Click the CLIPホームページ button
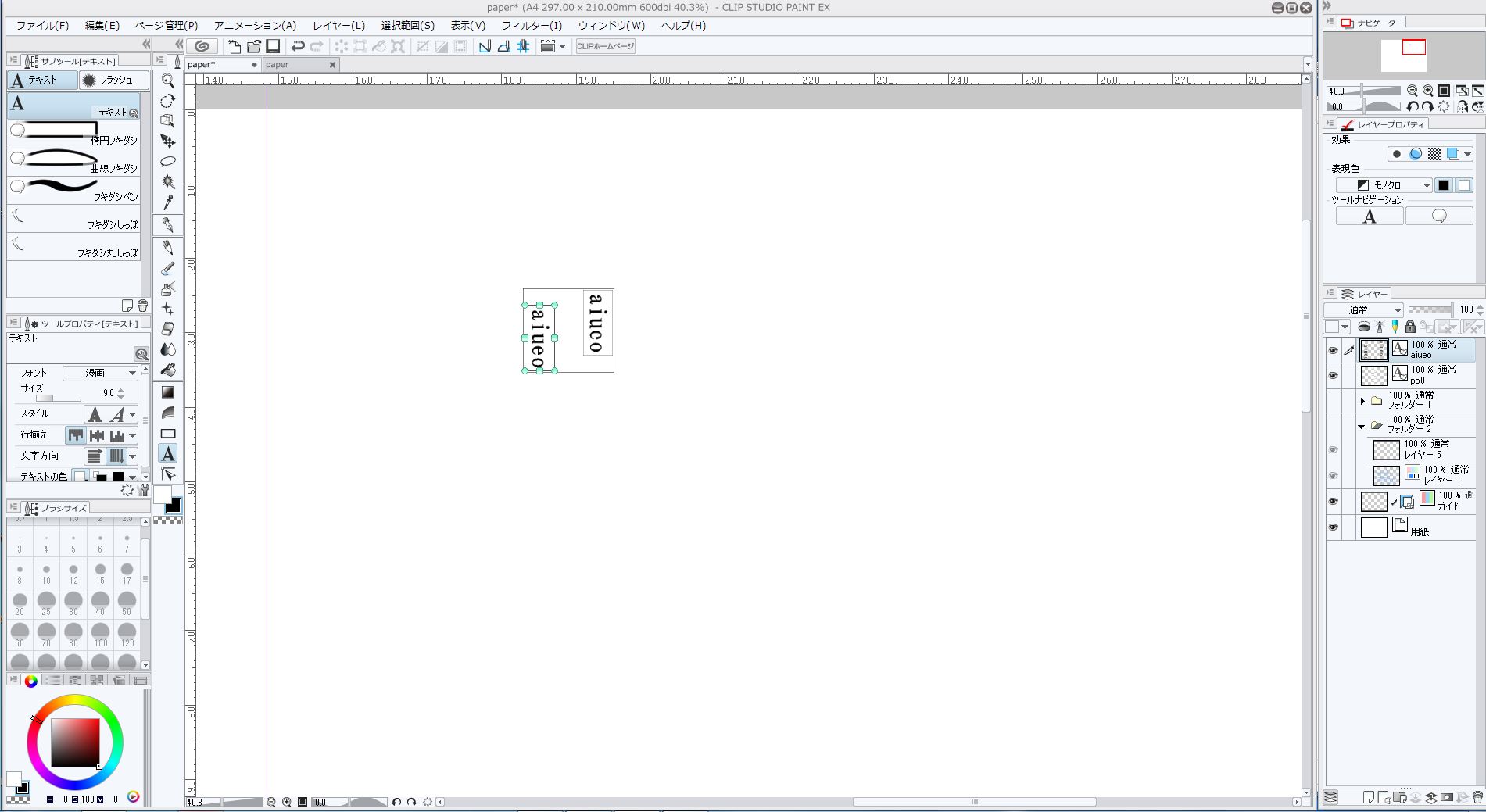Image resolution: width=1486 pixels, height=812 pixels. pyautogui.click(x=605, y=46)
